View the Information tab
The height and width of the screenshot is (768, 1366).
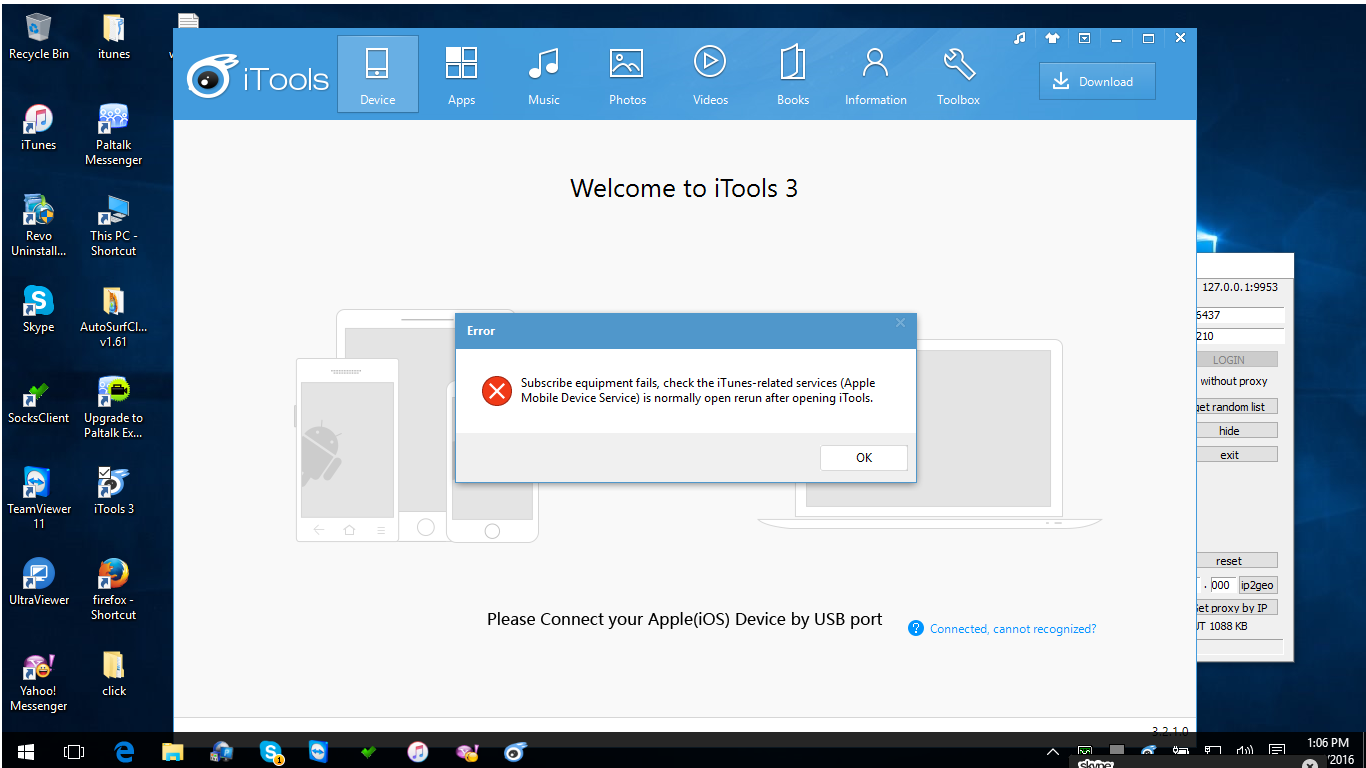[x=876, y=74]
